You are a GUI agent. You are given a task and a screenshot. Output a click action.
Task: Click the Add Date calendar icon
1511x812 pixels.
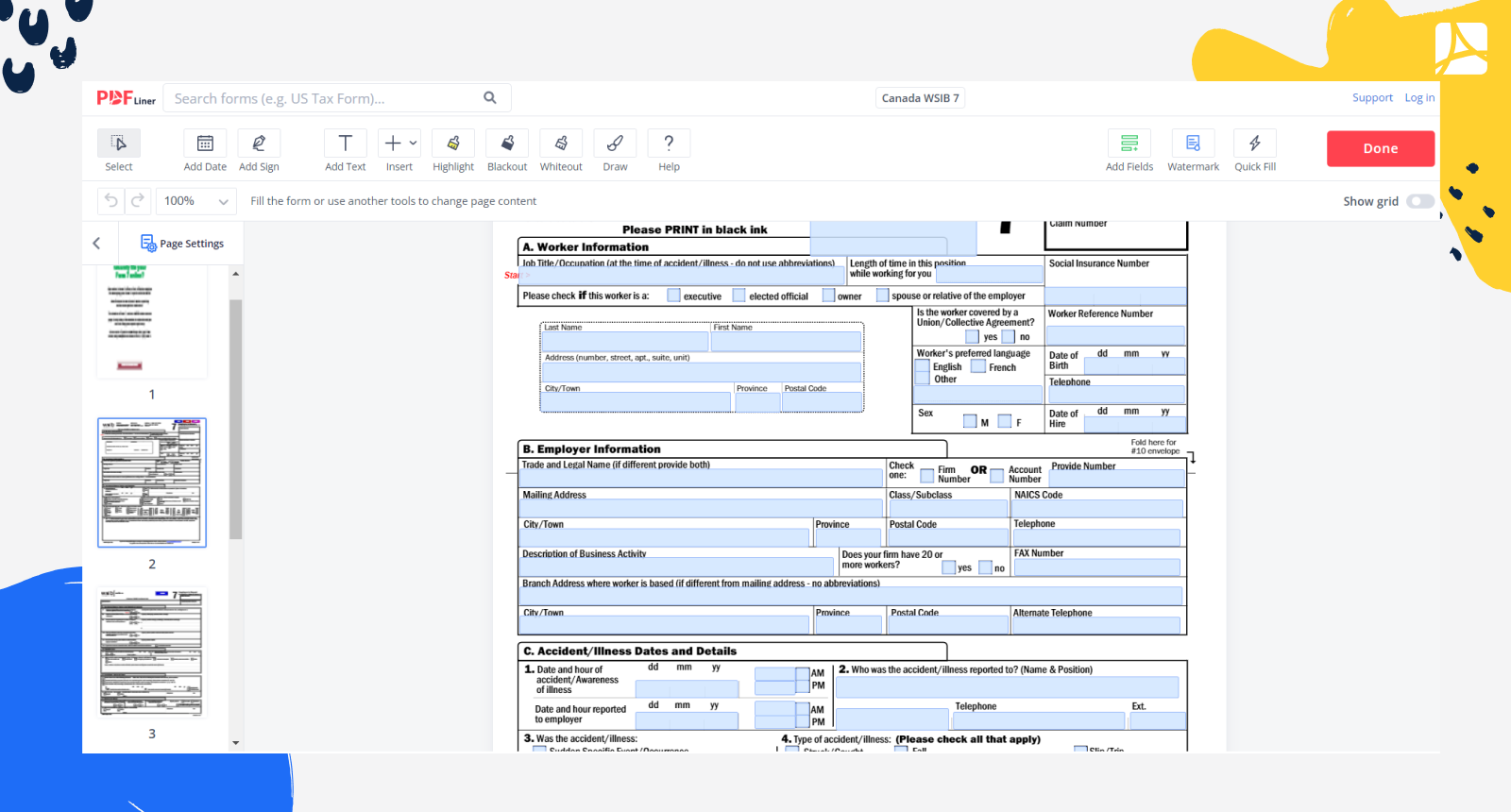pos(205,144)
